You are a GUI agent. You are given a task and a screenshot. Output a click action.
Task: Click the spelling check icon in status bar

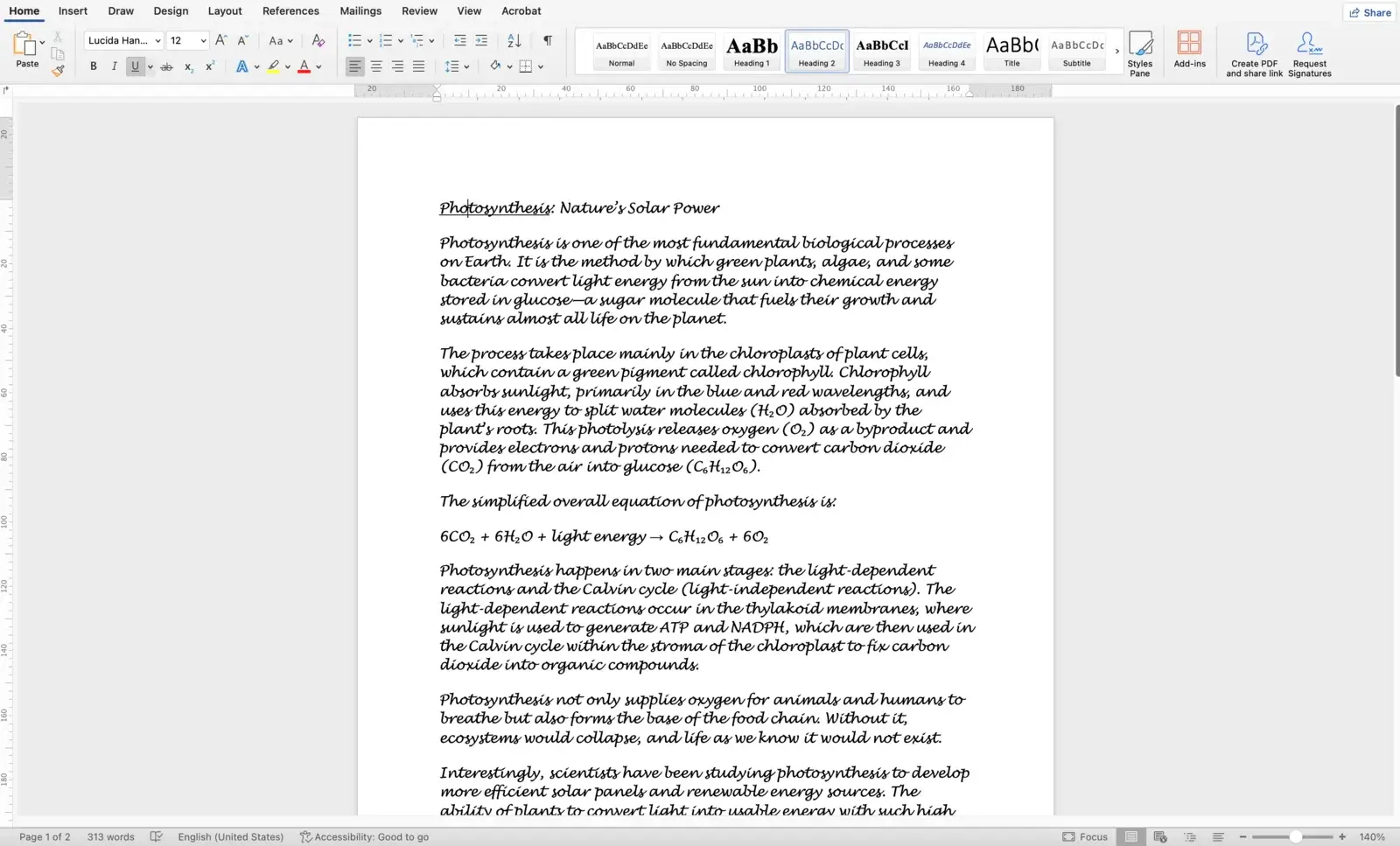point(157,837)
